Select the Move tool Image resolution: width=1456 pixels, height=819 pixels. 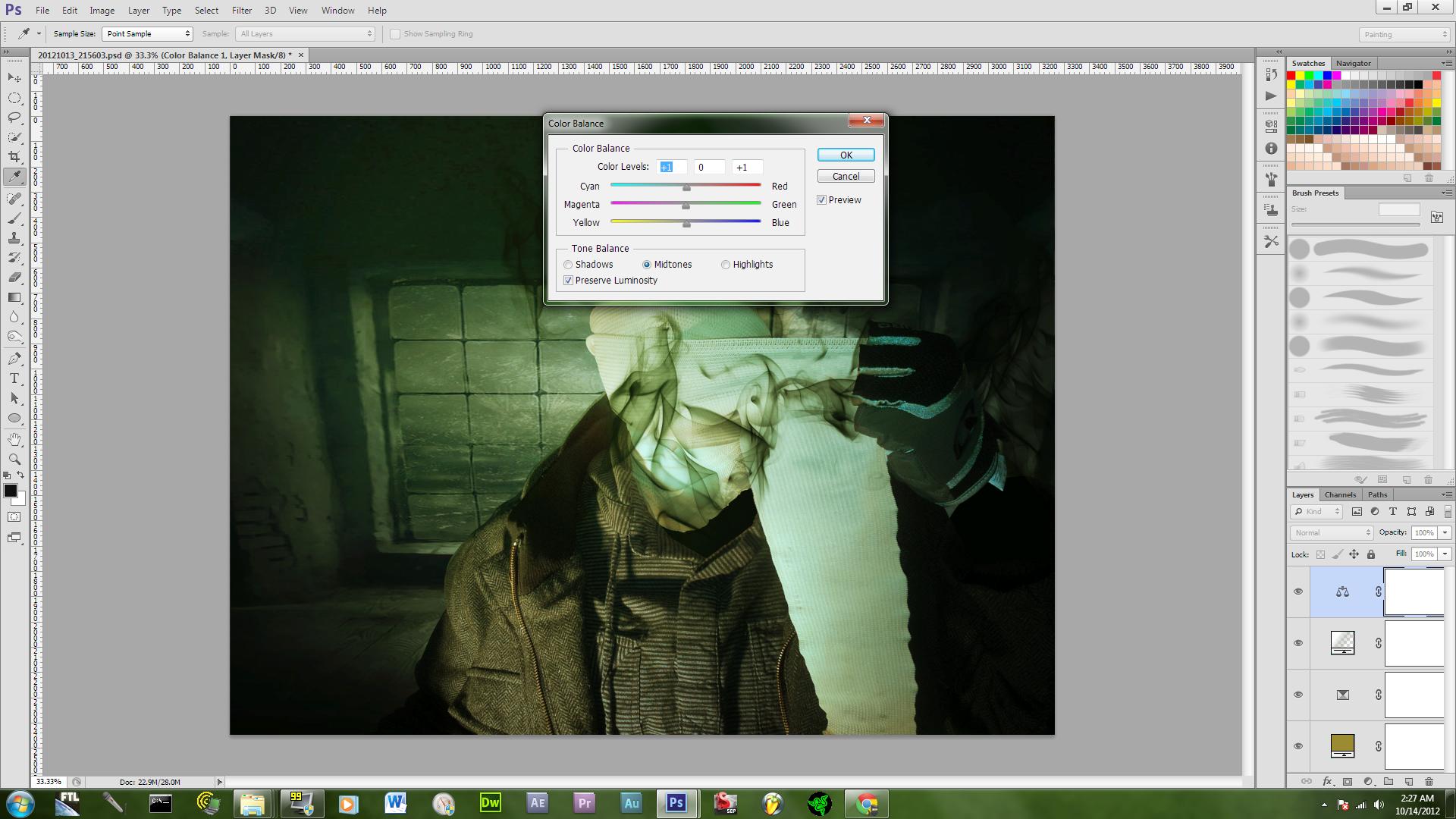pos(14,78)
